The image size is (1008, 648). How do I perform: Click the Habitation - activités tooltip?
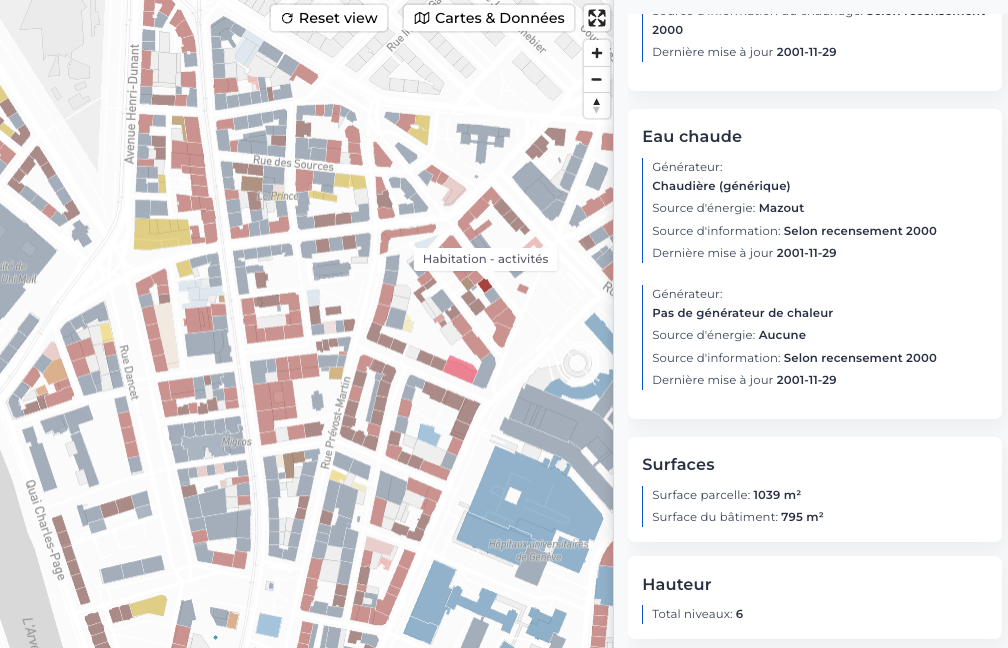(x=485, y=259)
